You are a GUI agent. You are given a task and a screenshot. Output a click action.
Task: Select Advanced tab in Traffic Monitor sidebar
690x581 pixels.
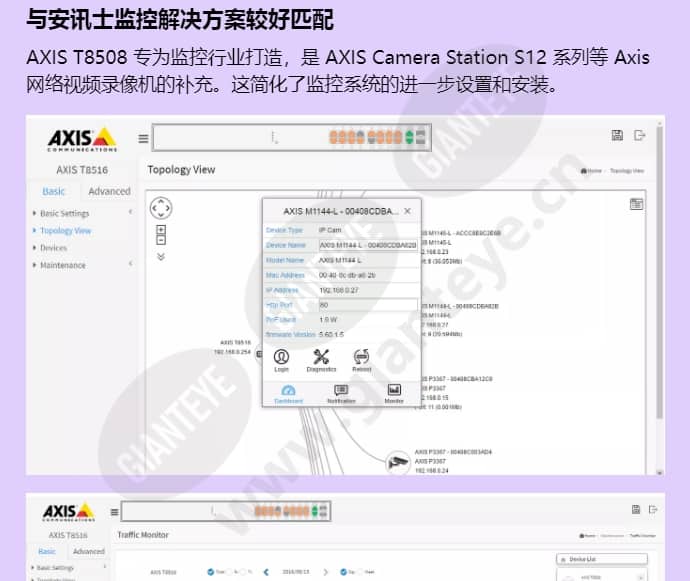88,551
